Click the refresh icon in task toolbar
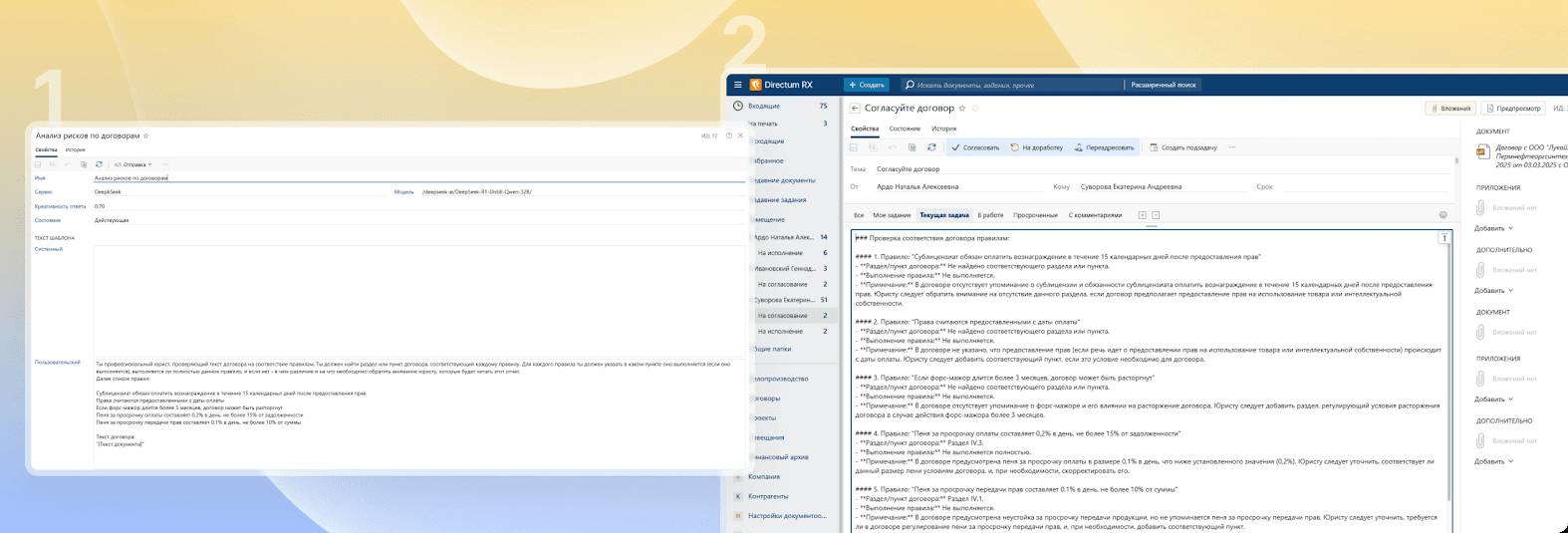The image size is (1568, 533). tap(931, 147)
